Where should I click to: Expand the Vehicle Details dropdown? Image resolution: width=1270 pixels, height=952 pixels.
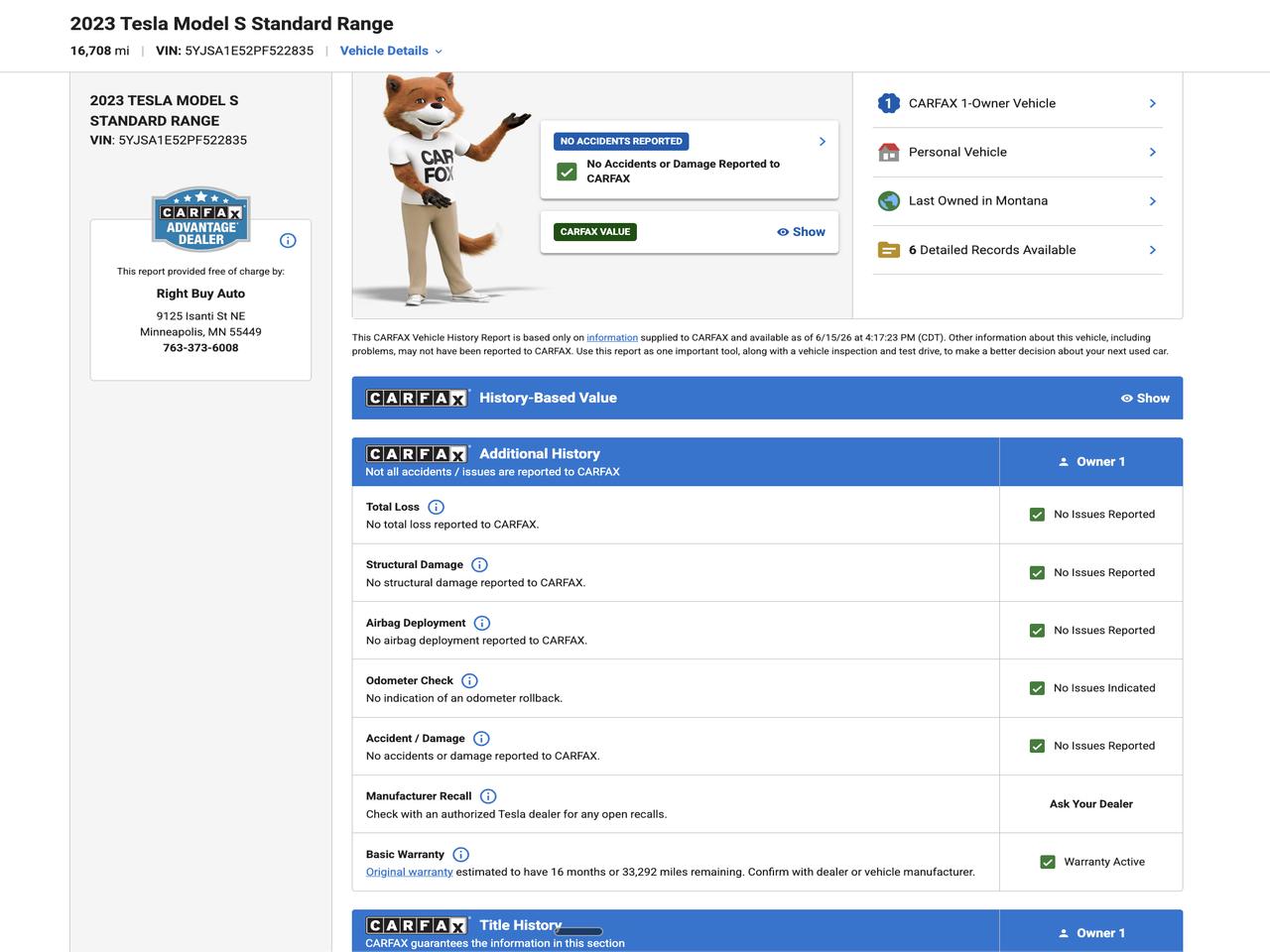(391, 51)
